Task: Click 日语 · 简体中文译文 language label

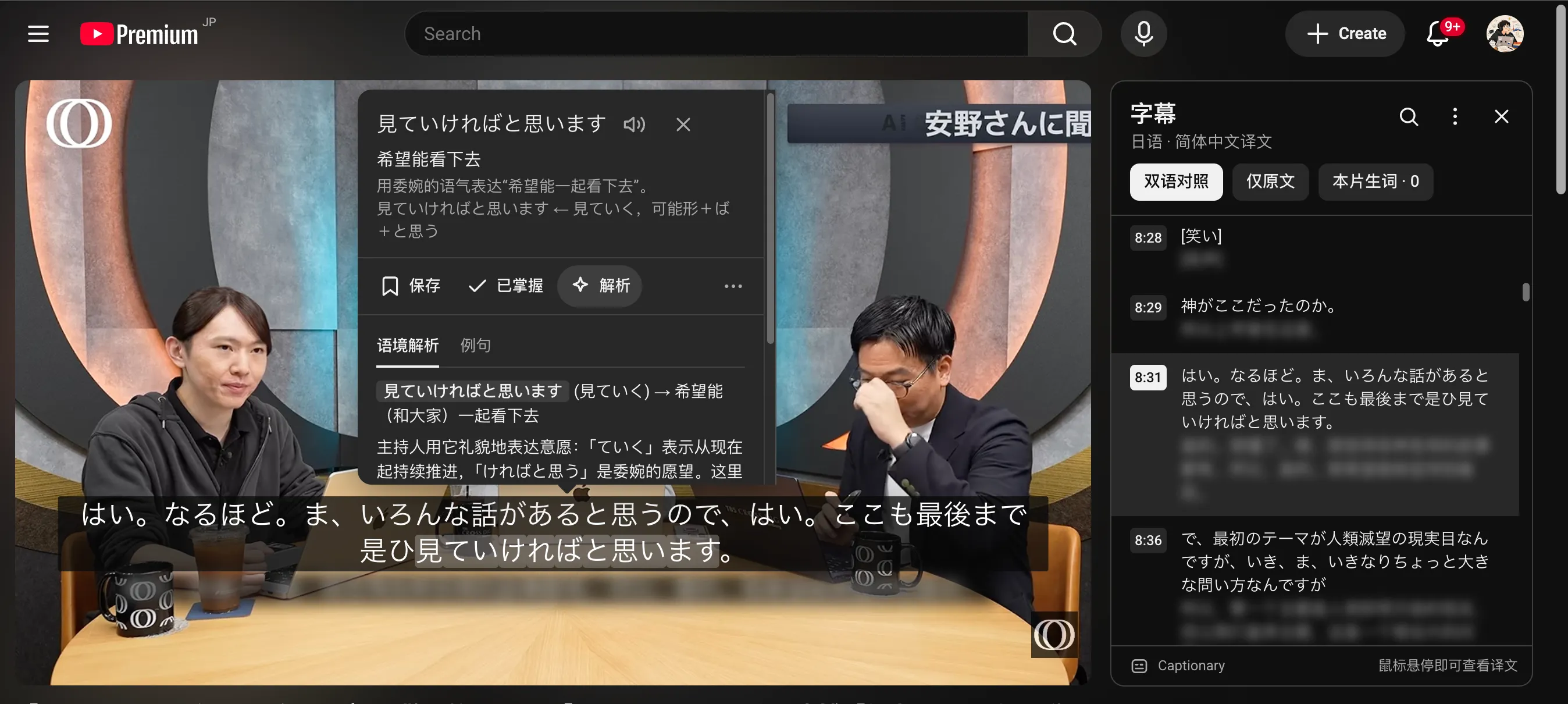Action: 1201,142
